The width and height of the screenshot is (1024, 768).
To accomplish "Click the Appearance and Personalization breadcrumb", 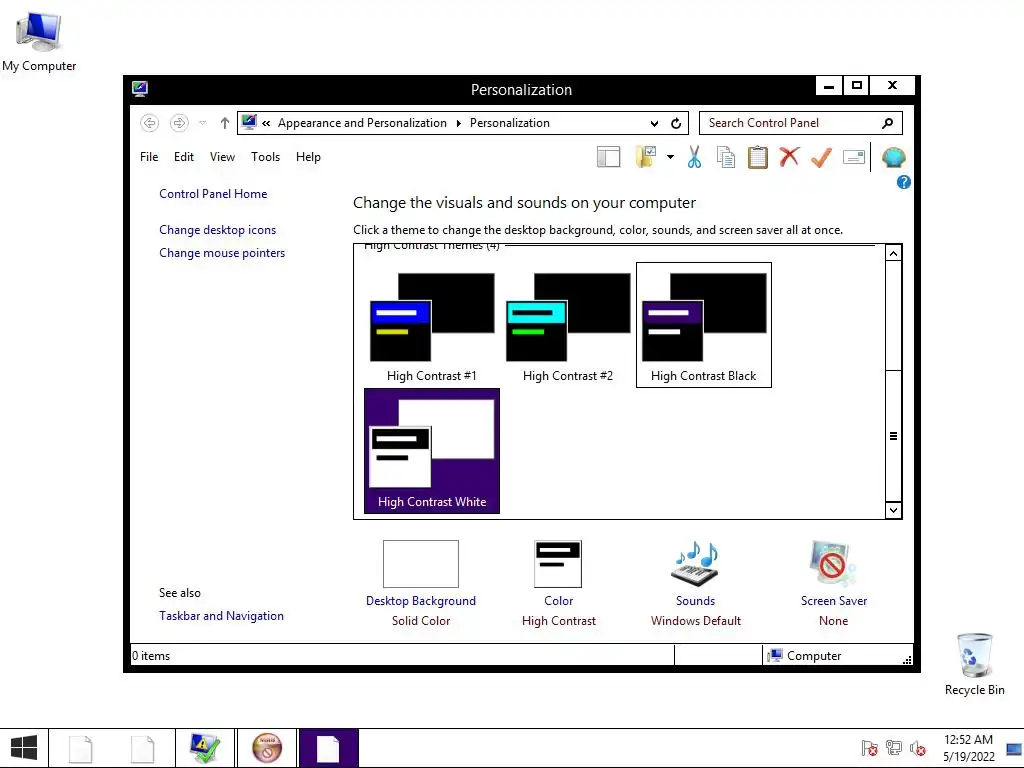I will pyautogui.click(x=362, y=123).
